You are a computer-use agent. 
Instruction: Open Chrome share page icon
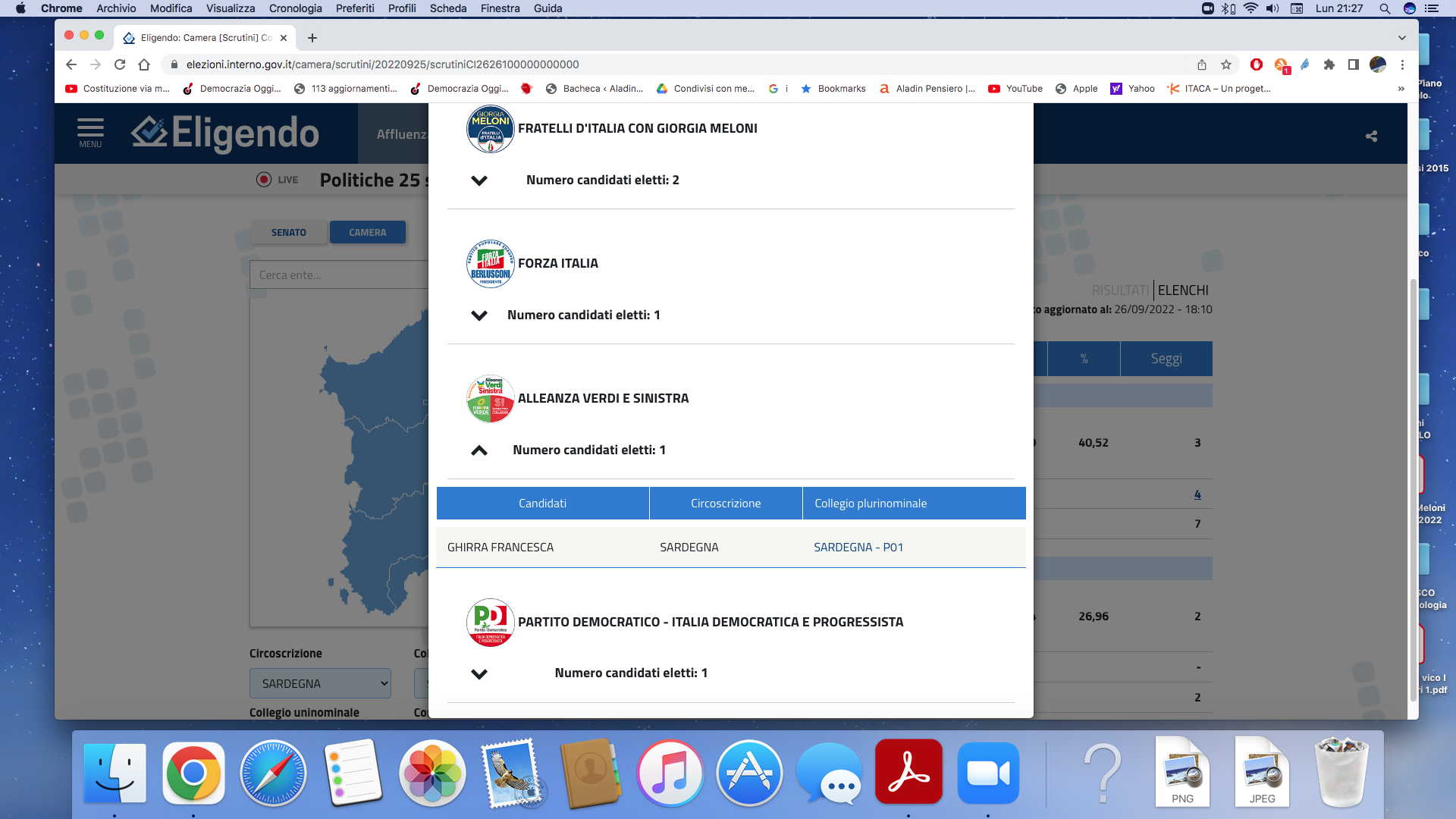[x=1202, y=64]
